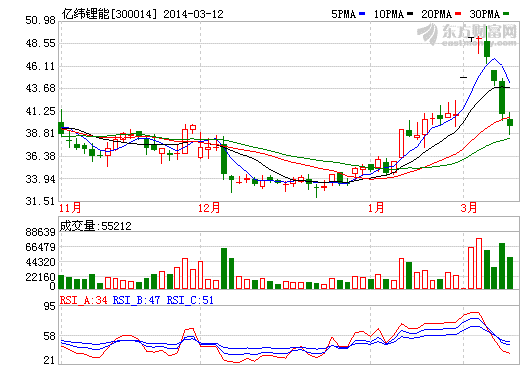Click the 31.51 price axis label
This screenshot has width=520, height=365.
coord(40,201)
